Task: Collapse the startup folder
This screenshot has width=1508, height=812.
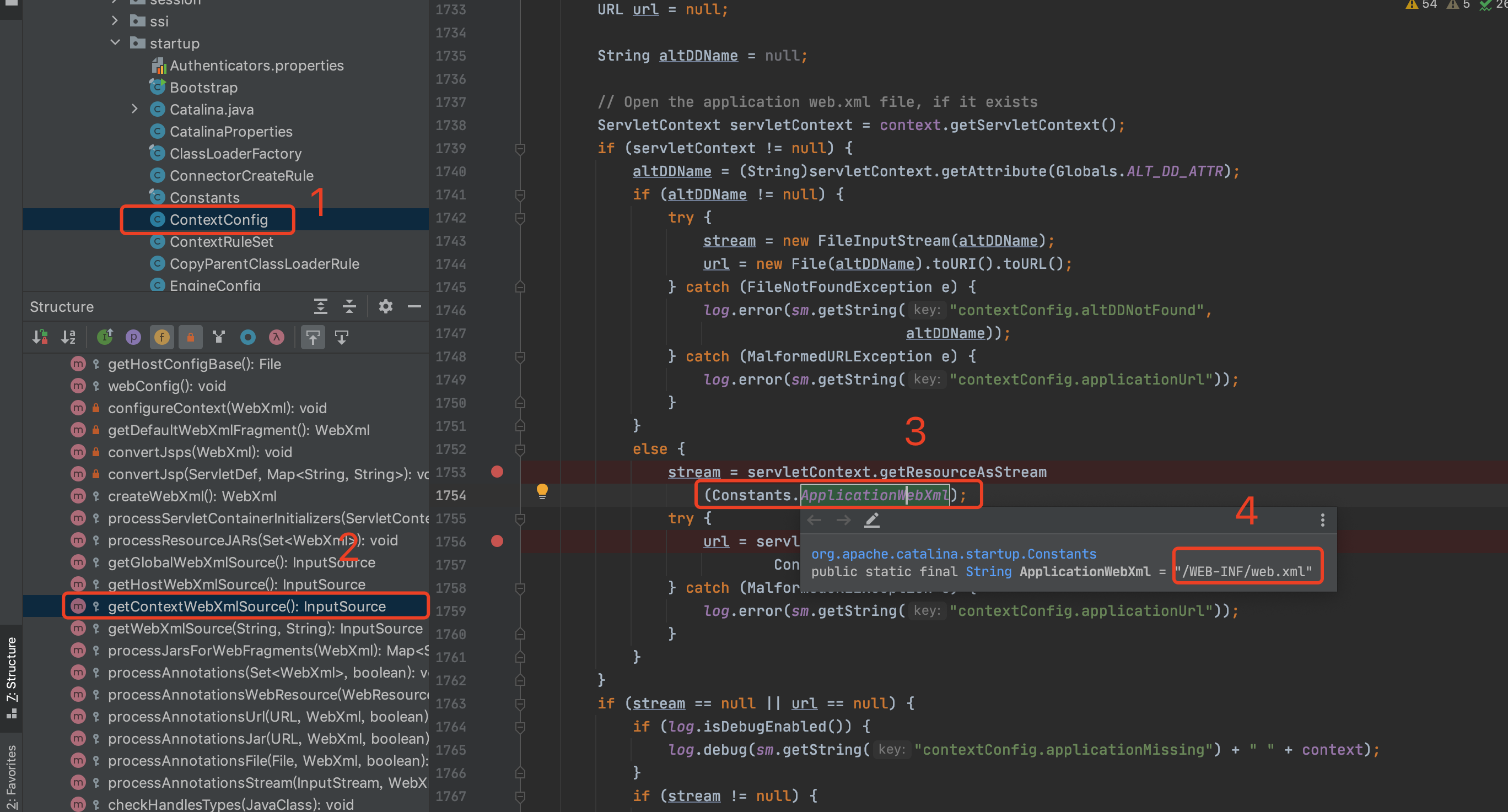Action: [115, 44]
